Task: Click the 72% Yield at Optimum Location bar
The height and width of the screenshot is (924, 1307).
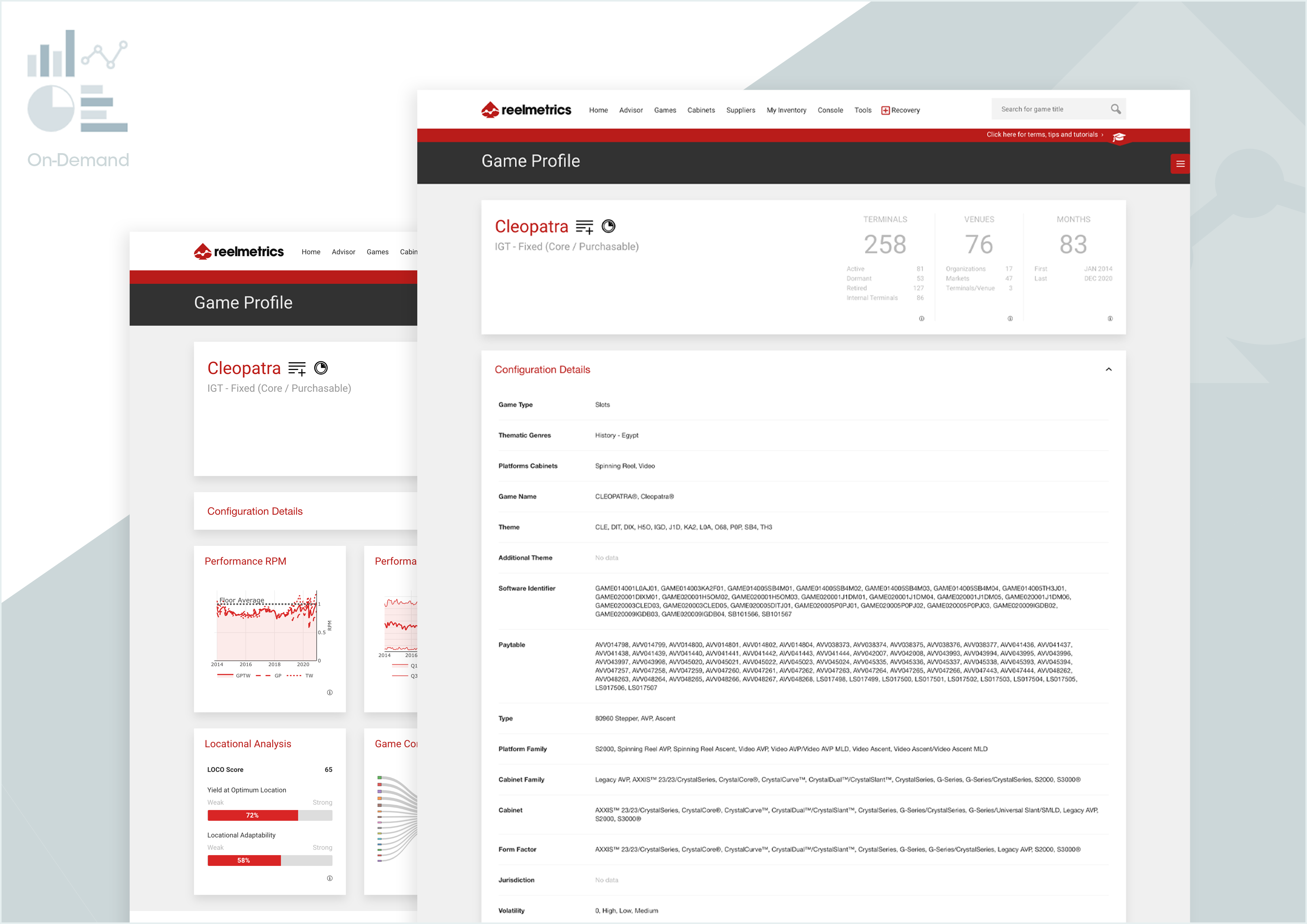Action: click(x=270, y=815)
